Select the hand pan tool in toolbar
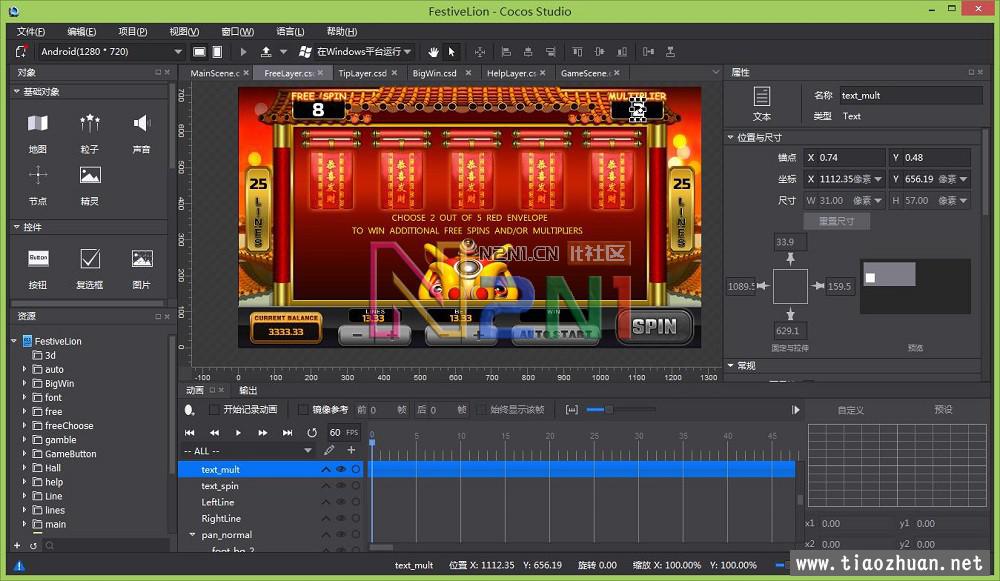This screenshot has width=1000, height=581. point(433,52)
